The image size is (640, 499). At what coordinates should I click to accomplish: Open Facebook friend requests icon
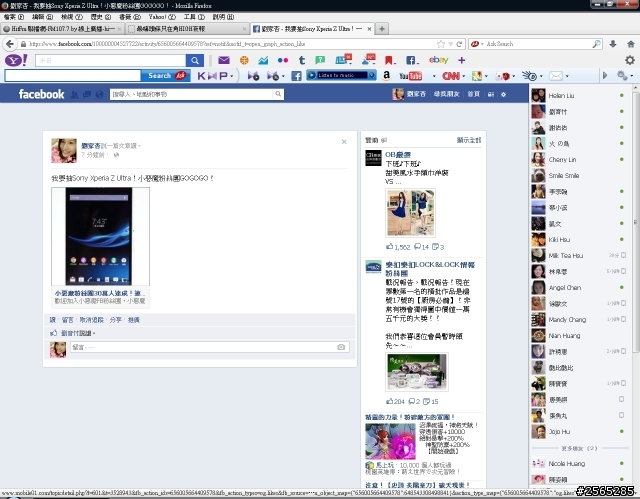[x=74, y=94]
